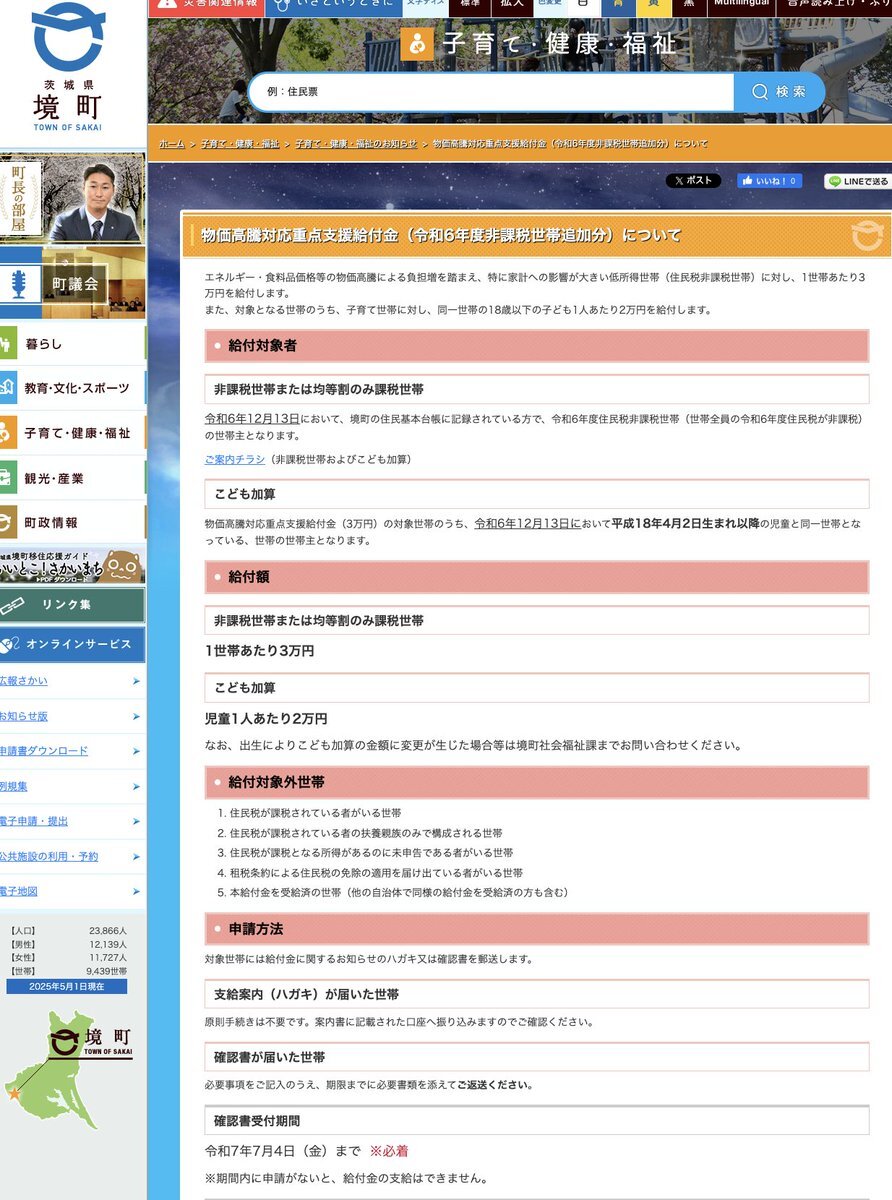Click the X ポスト share button
This screenshot has height=1200, width=892.
693,181
